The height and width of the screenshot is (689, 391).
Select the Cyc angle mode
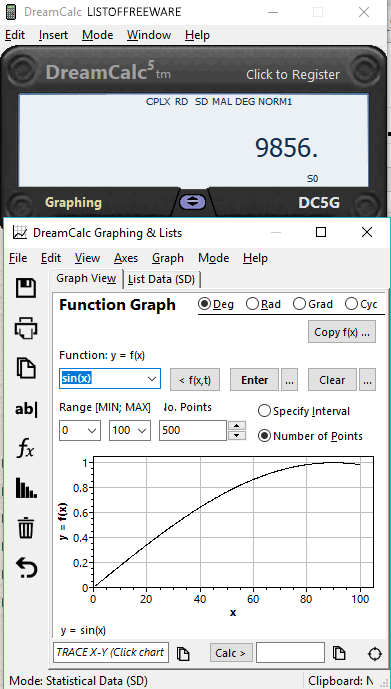(361, 304)
